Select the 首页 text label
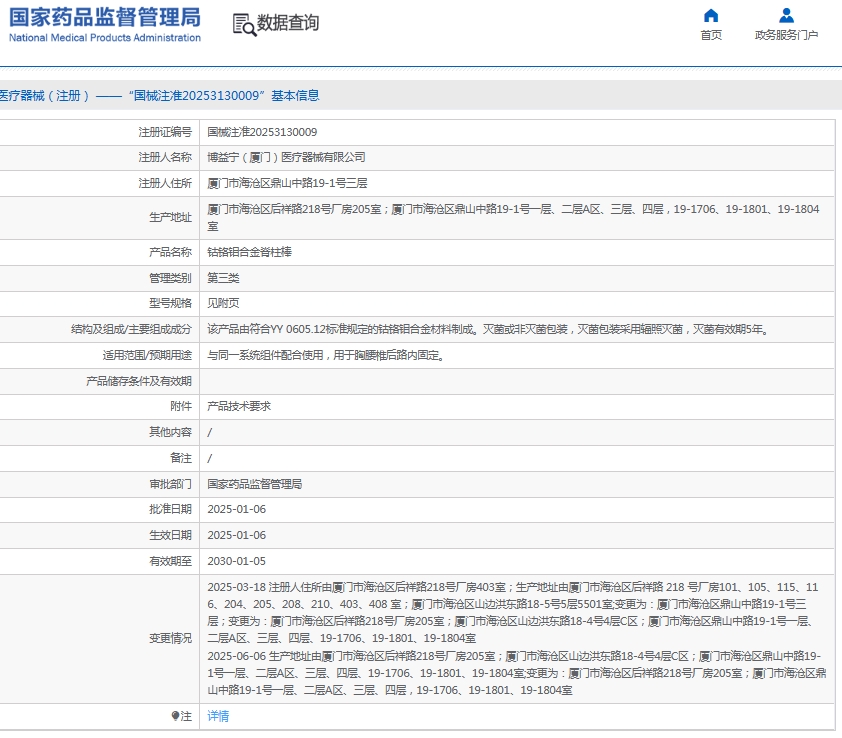This screenshot has width=842, height=738. click(711, 35)
